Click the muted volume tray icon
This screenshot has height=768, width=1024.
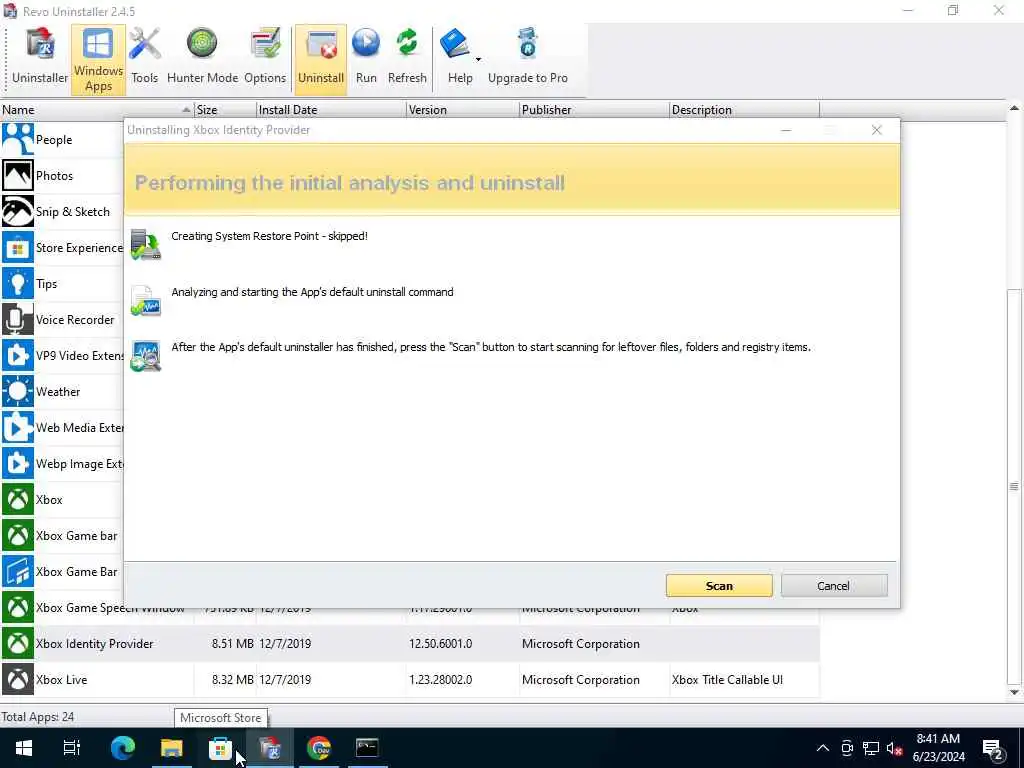pos(894,748)
